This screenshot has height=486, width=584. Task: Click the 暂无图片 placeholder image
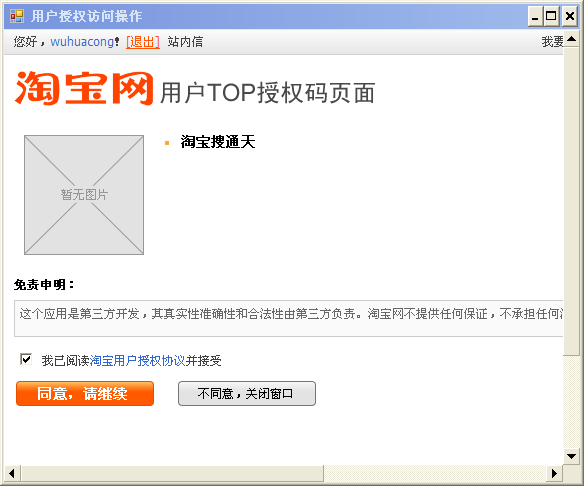point(84,195)
